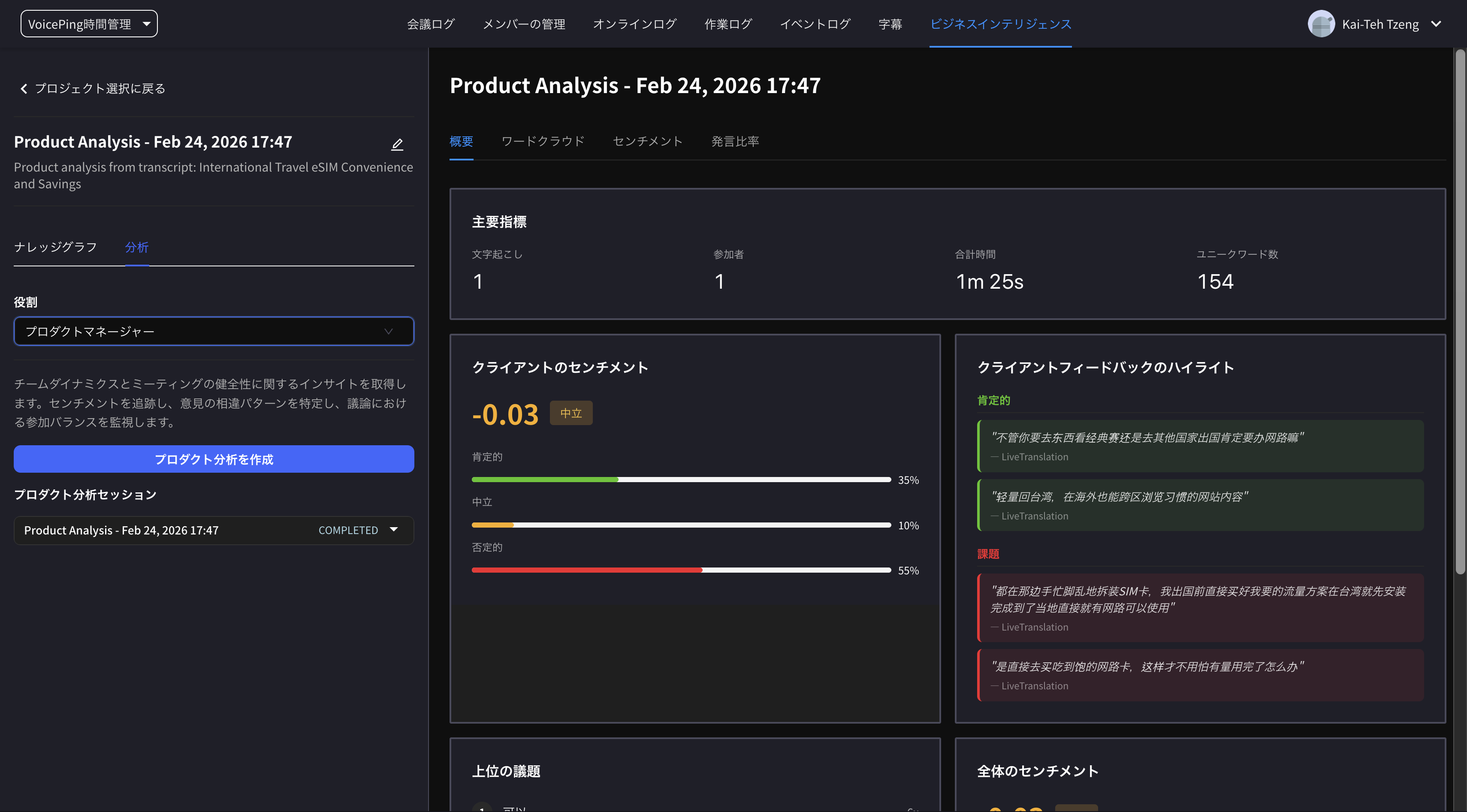Open the センチメント tab

[x=648, y=141]
